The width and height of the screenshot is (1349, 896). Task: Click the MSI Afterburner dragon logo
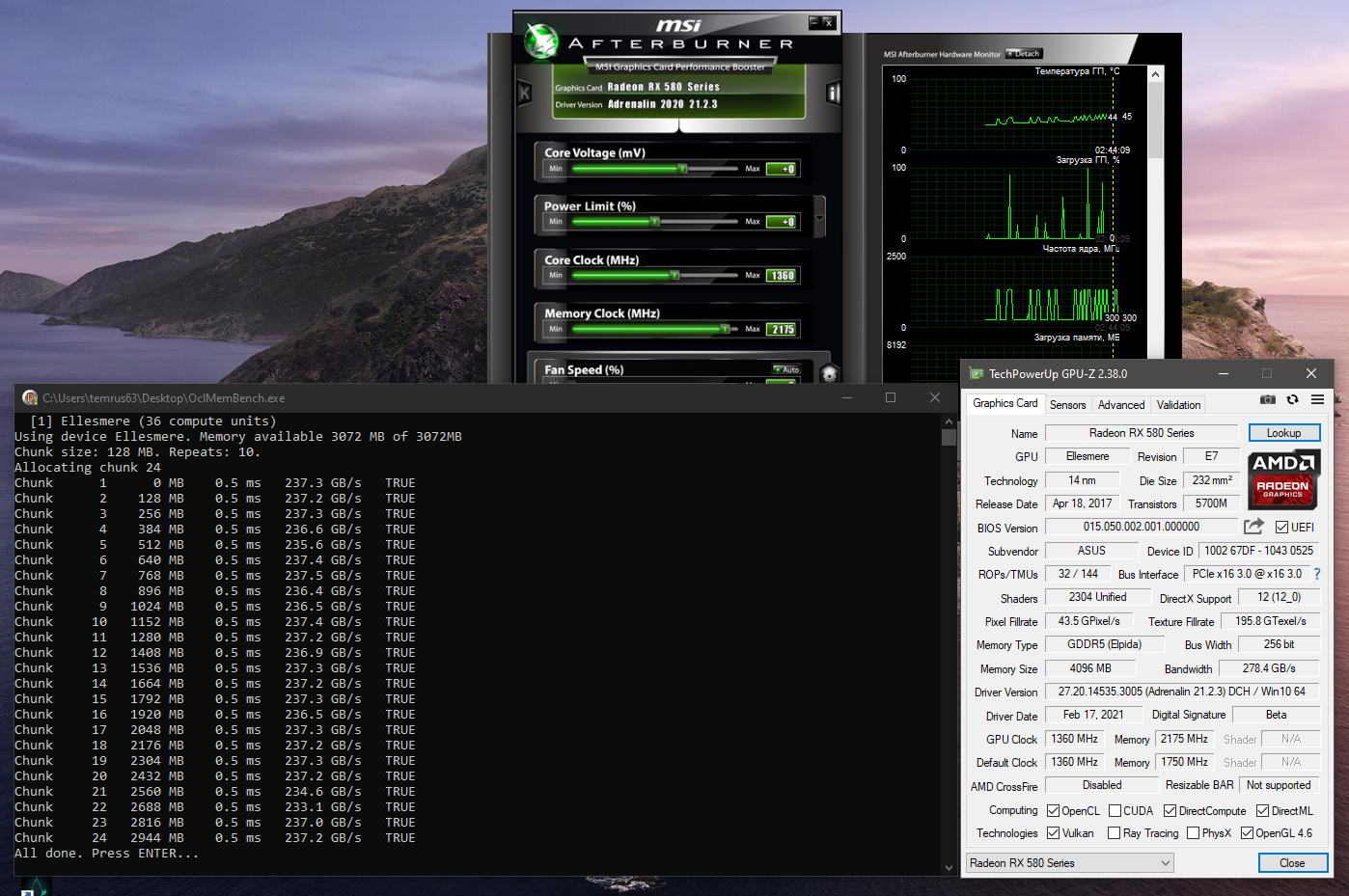tap(541, 41)
